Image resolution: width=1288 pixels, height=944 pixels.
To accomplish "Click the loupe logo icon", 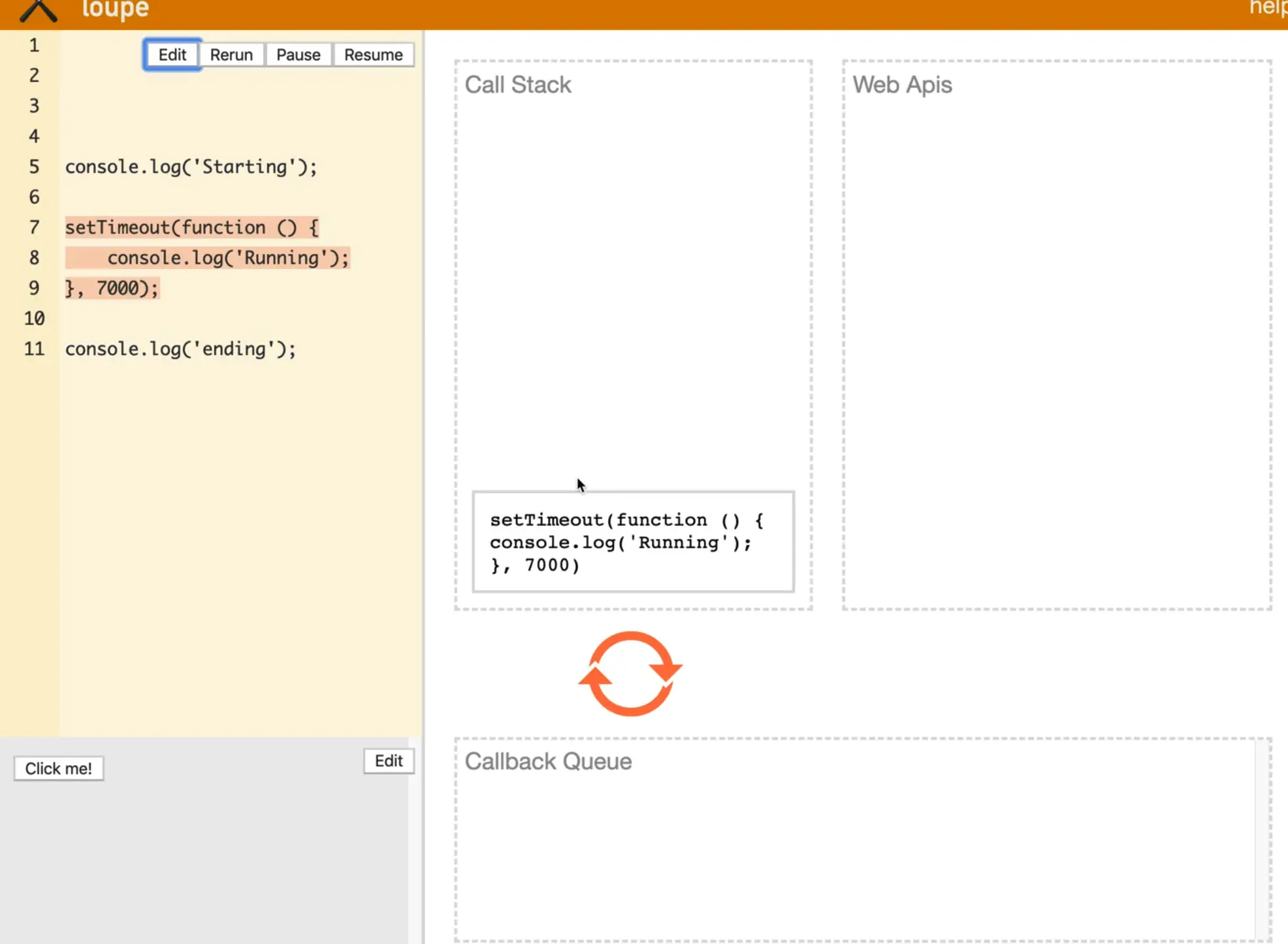I will point(38,10).
